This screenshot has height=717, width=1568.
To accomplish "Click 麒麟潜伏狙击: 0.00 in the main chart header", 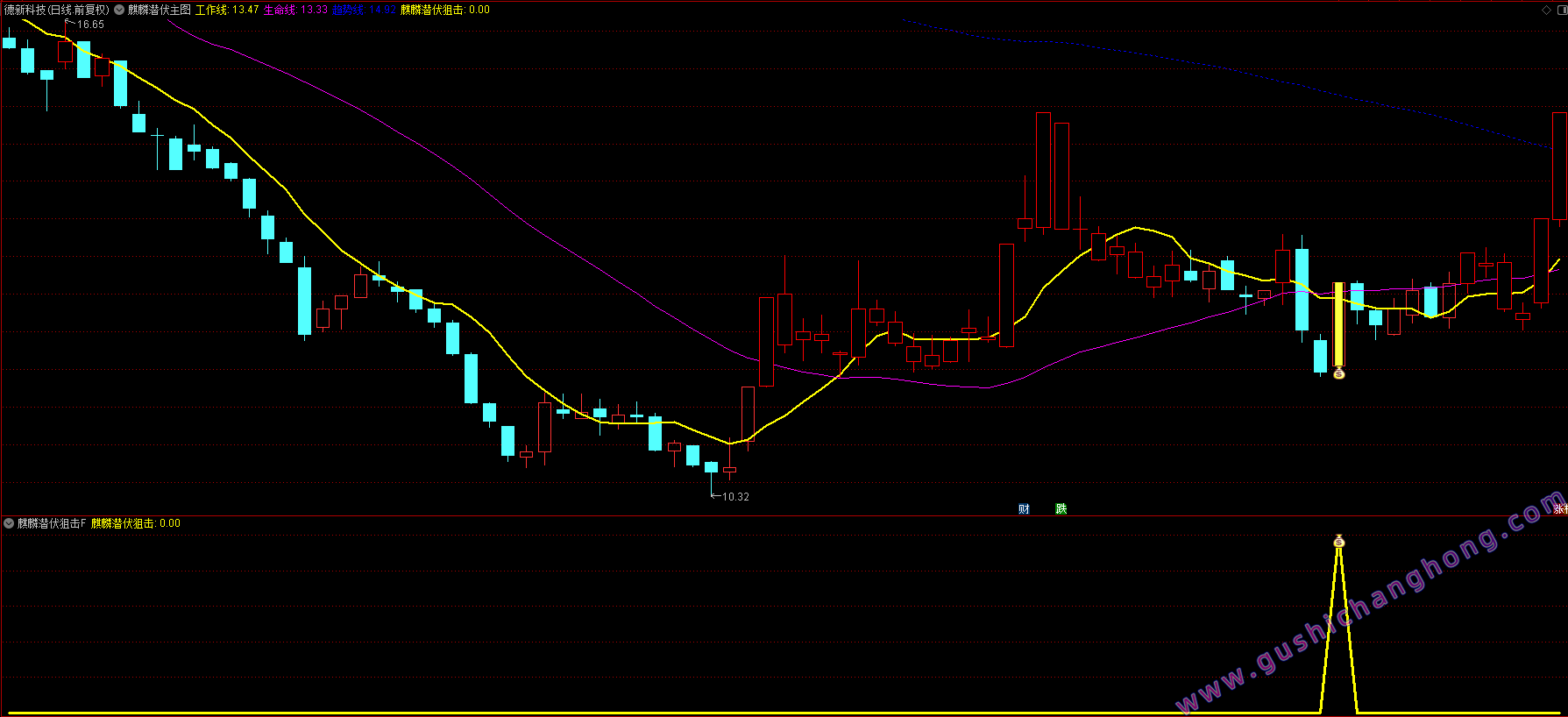I will [x=445, y=10].
